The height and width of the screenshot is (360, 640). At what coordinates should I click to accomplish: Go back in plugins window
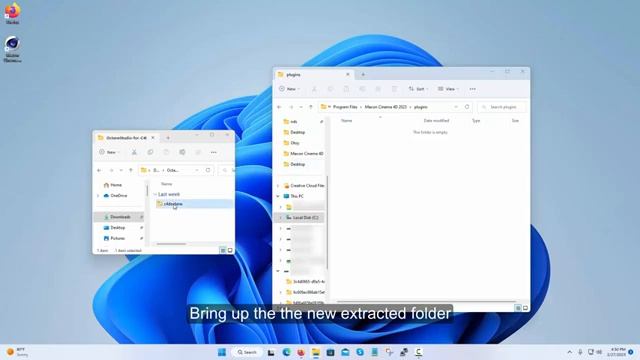pyautogui.click(x=280, y=107)
